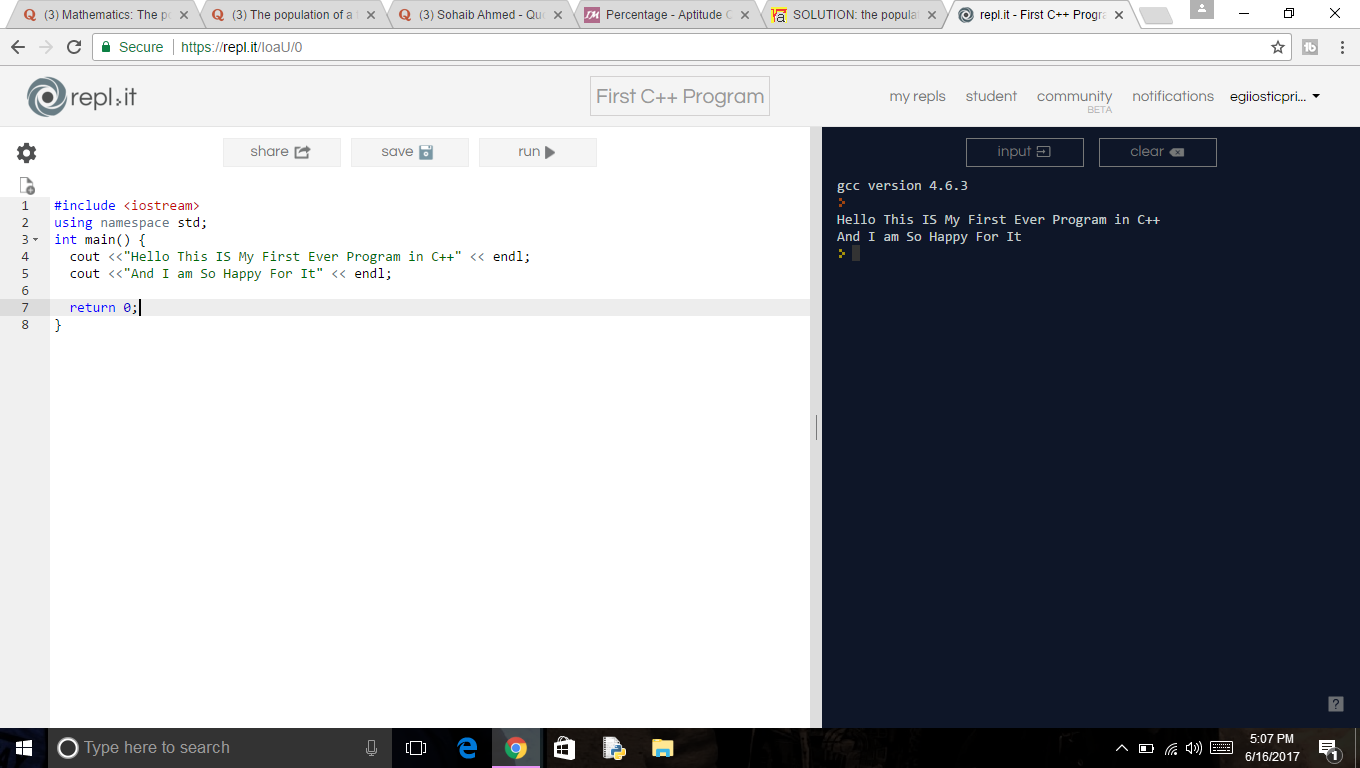Rename the repl via First C++ Program field
This screenshot has width=1360, height=768.
[679, 95]
